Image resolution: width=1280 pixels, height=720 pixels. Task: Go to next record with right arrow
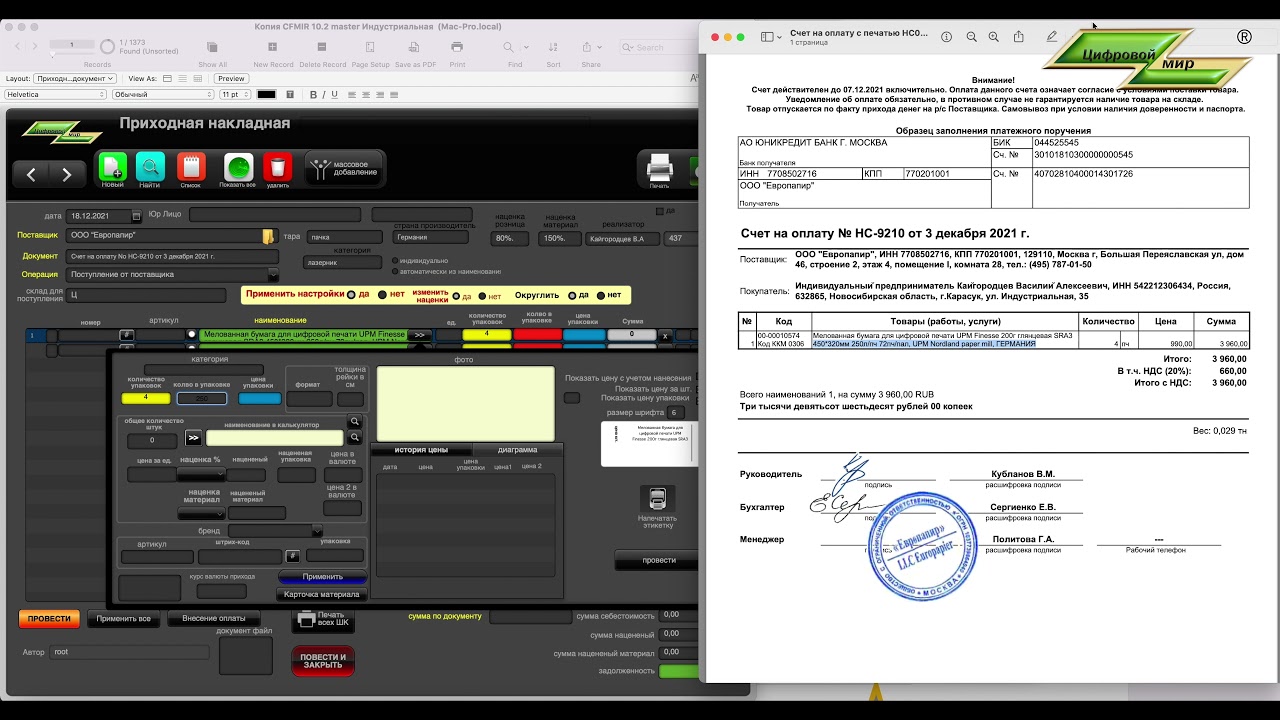[x=67, y=174]
